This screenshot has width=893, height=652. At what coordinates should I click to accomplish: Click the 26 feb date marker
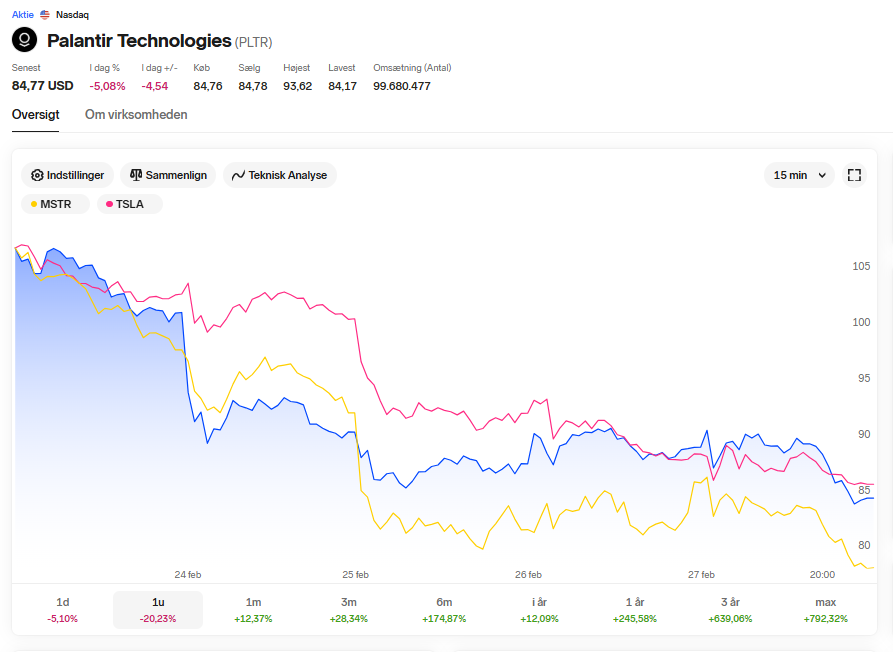[x=529, y=575]
